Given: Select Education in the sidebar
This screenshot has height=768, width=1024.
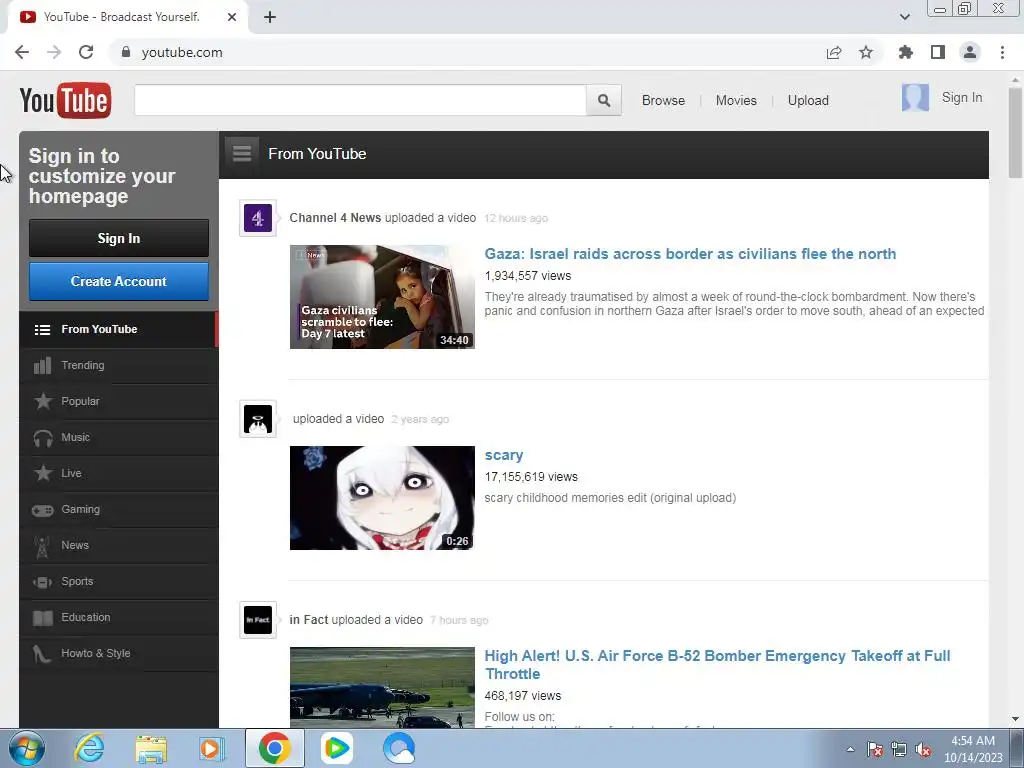Looking at the screenshot, I should click(x=118, y=617).
